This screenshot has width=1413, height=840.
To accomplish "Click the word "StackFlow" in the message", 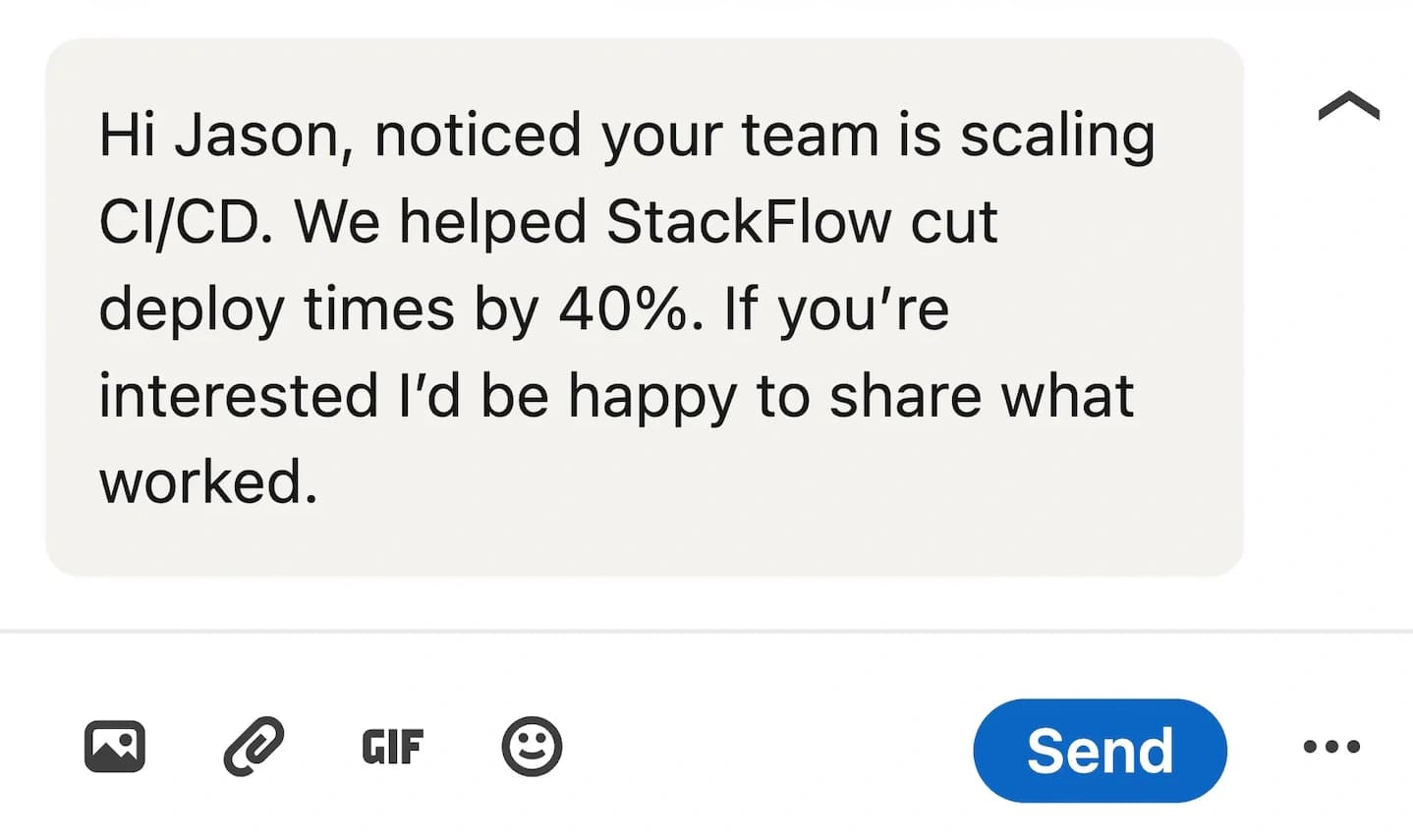I will (x=749, y=222).
